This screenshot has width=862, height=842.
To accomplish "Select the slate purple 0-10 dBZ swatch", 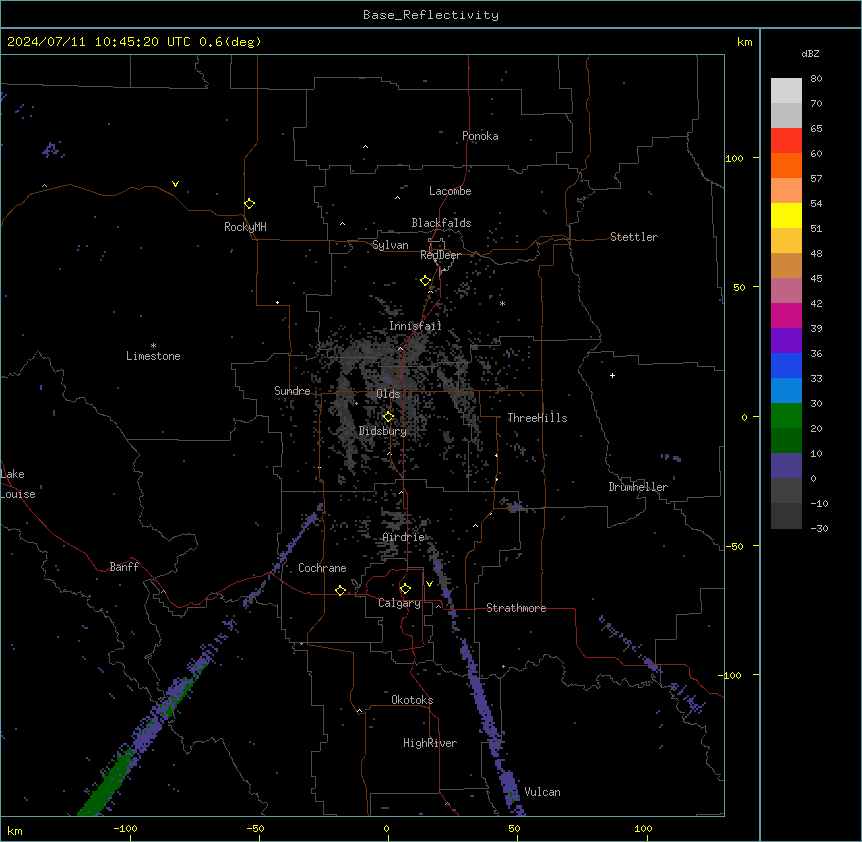I will (x=786, y=466).
